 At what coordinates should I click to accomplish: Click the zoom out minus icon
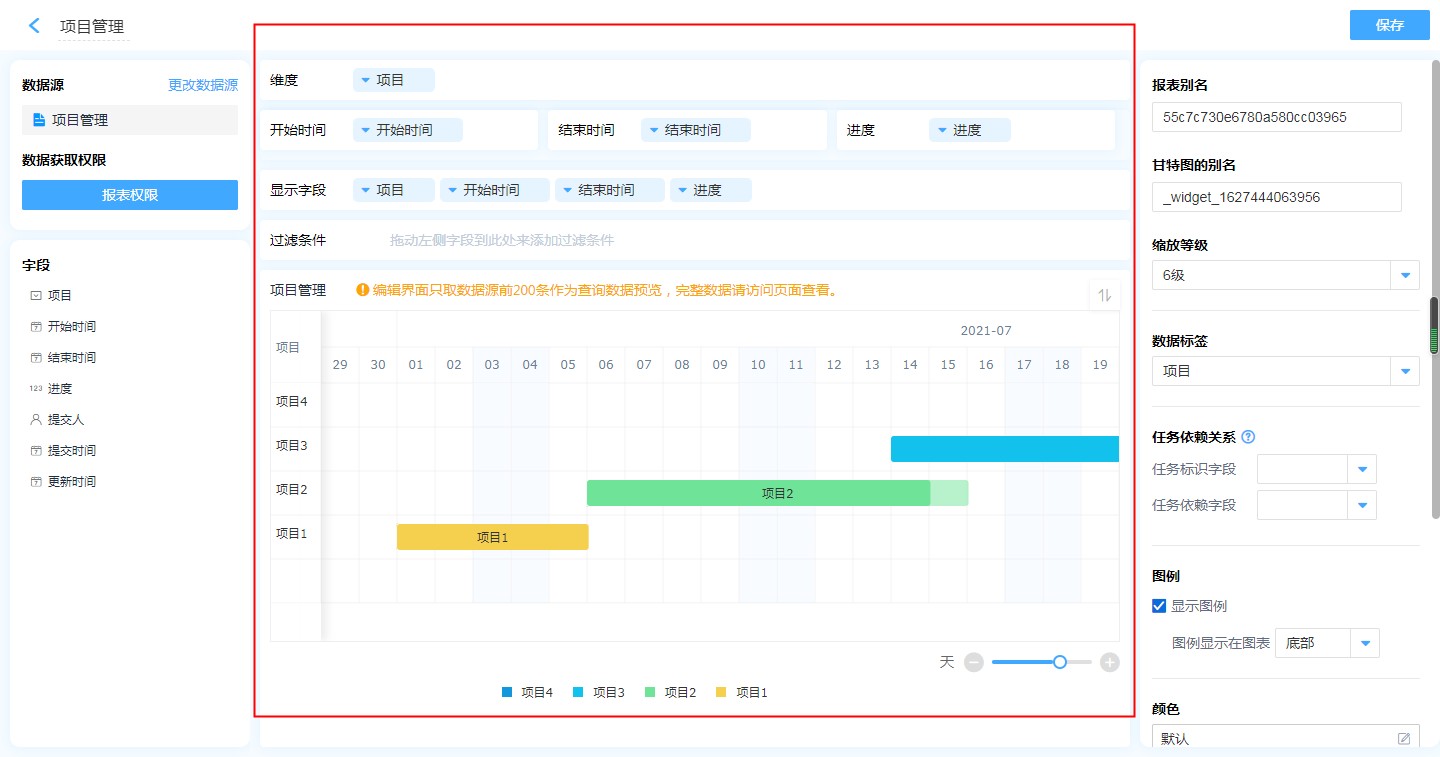973,662
